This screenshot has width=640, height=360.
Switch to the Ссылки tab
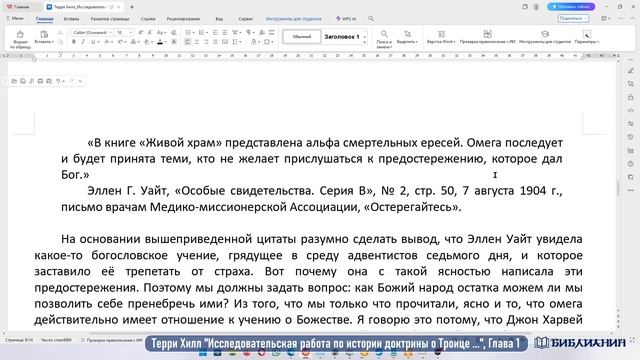coord(148,19)
